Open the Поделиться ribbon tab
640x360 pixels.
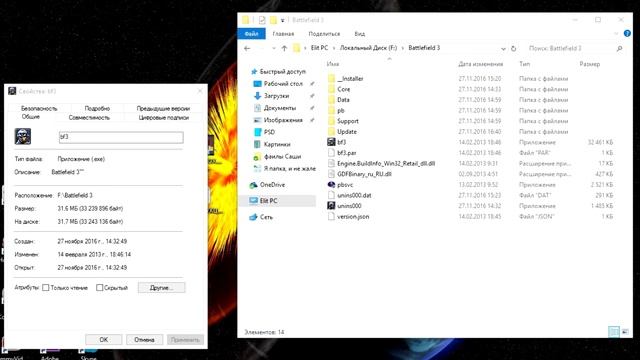[324, 34]
